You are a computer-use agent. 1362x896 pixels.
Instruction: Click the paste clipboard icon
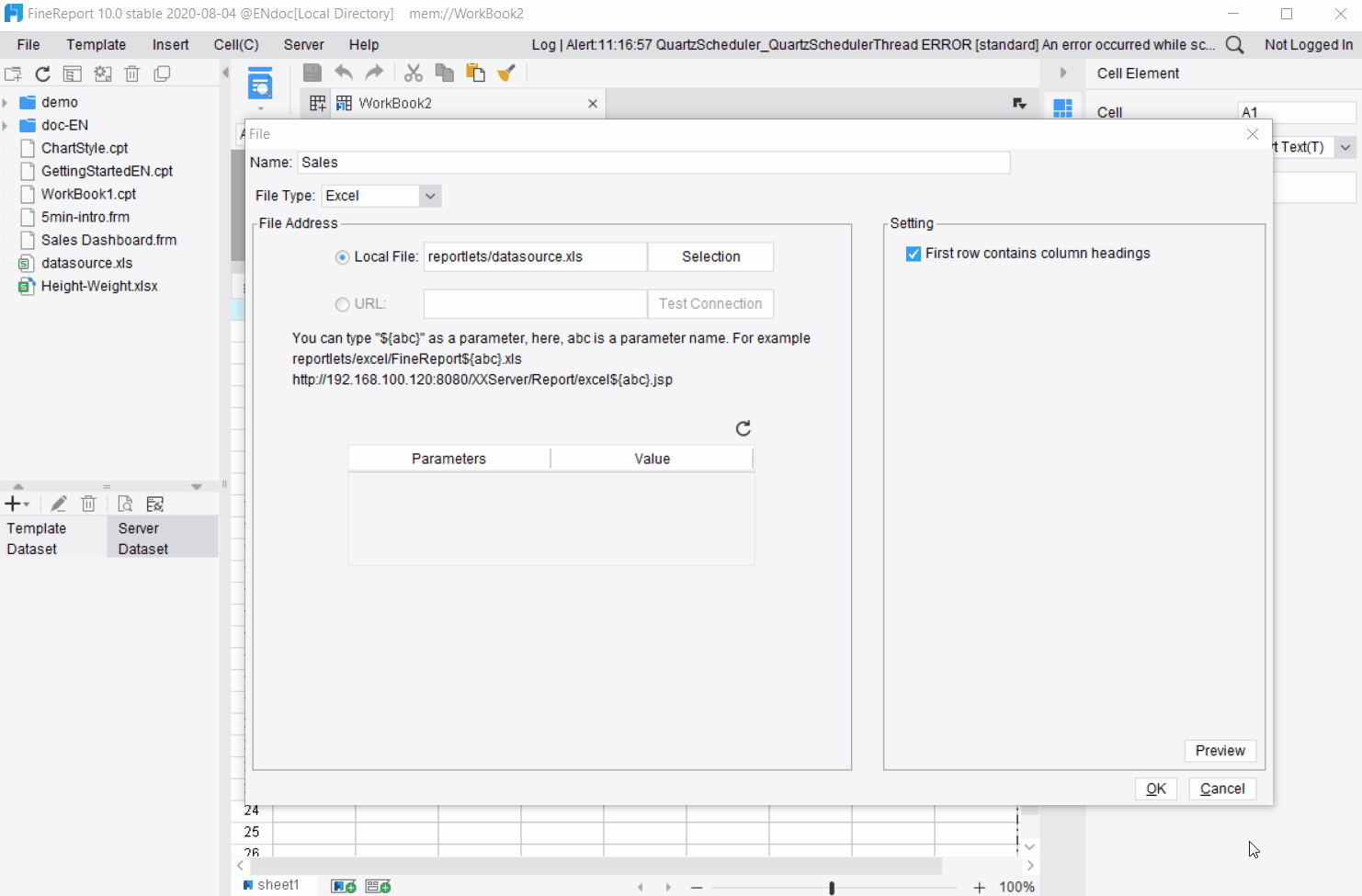(475, 73)
